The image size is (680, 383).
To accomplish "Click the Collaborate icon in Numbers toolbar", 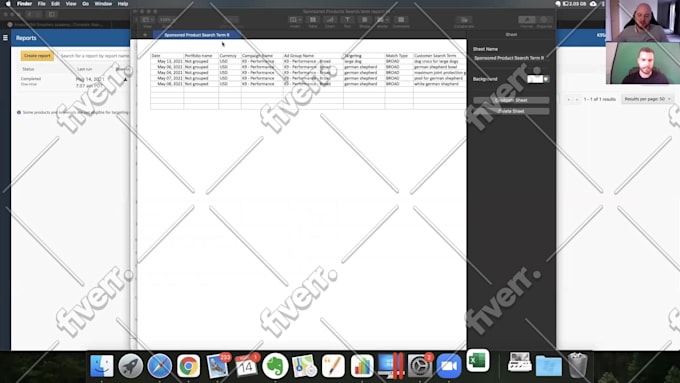I will click(464, 20).
